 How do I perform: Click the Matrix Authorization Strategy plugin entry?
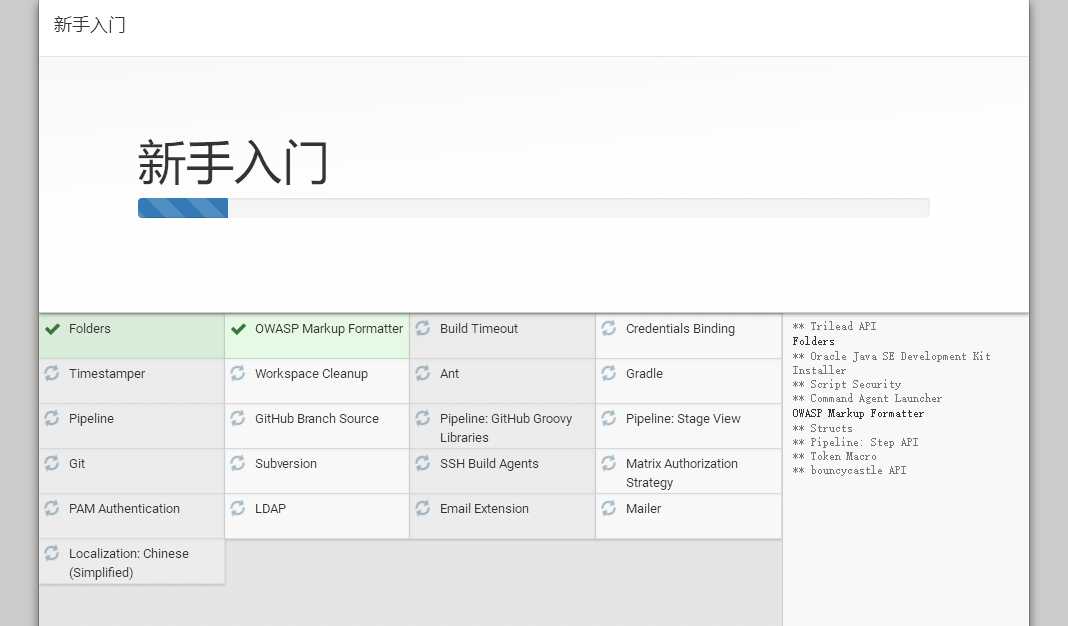point(682,473)
